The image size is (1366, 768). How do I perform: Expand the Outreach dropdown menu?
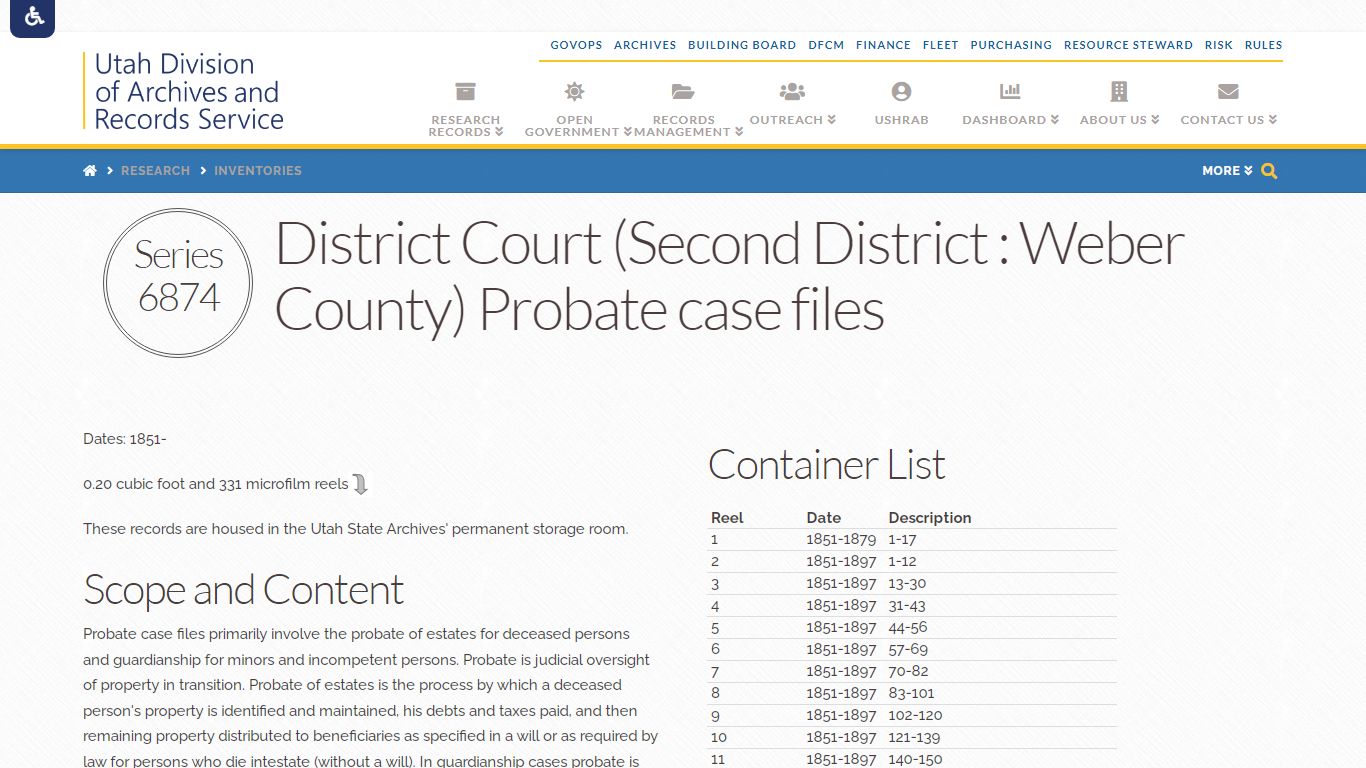793,120
